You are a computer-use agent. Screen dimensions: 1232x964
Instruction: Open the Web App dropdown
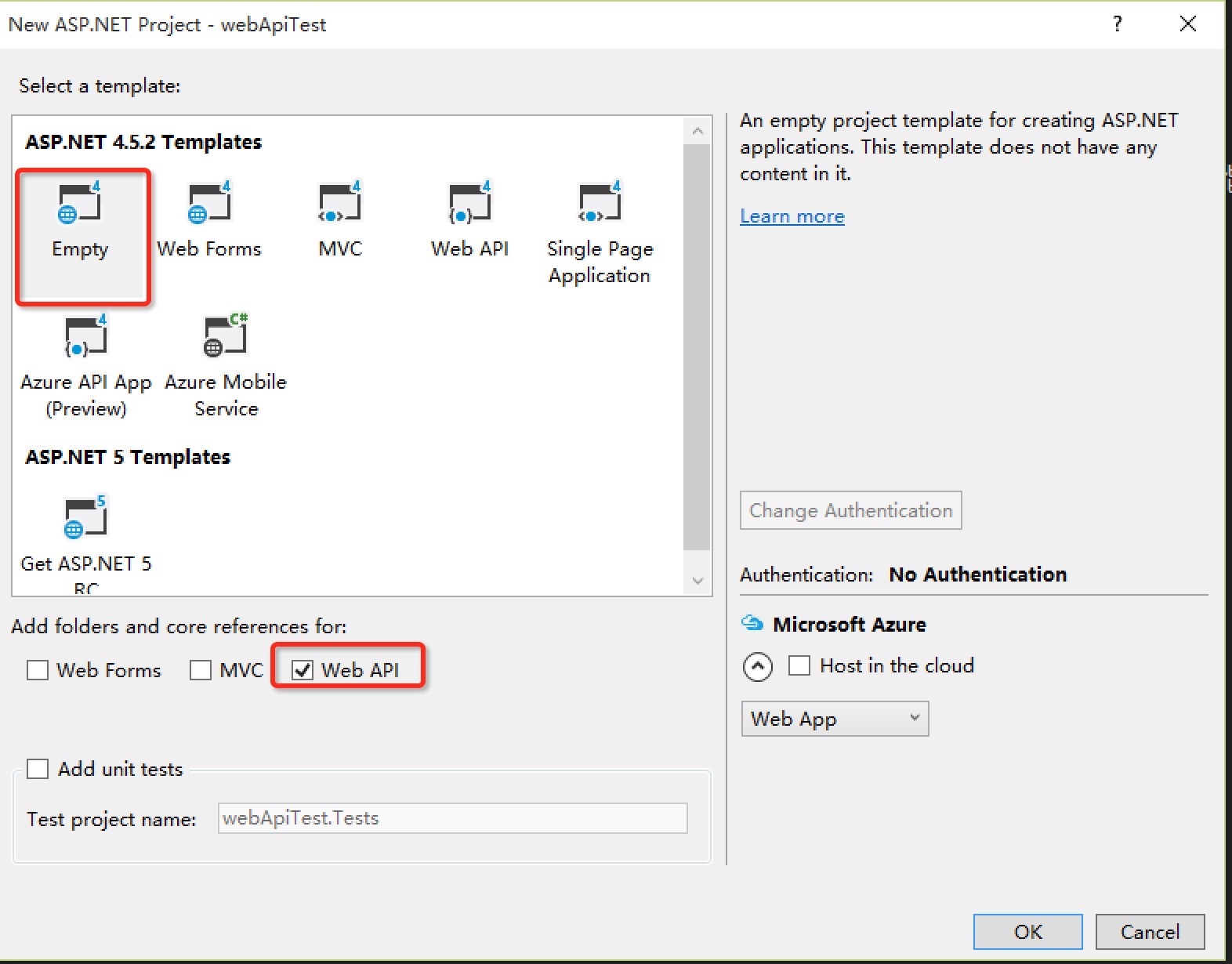835,719
